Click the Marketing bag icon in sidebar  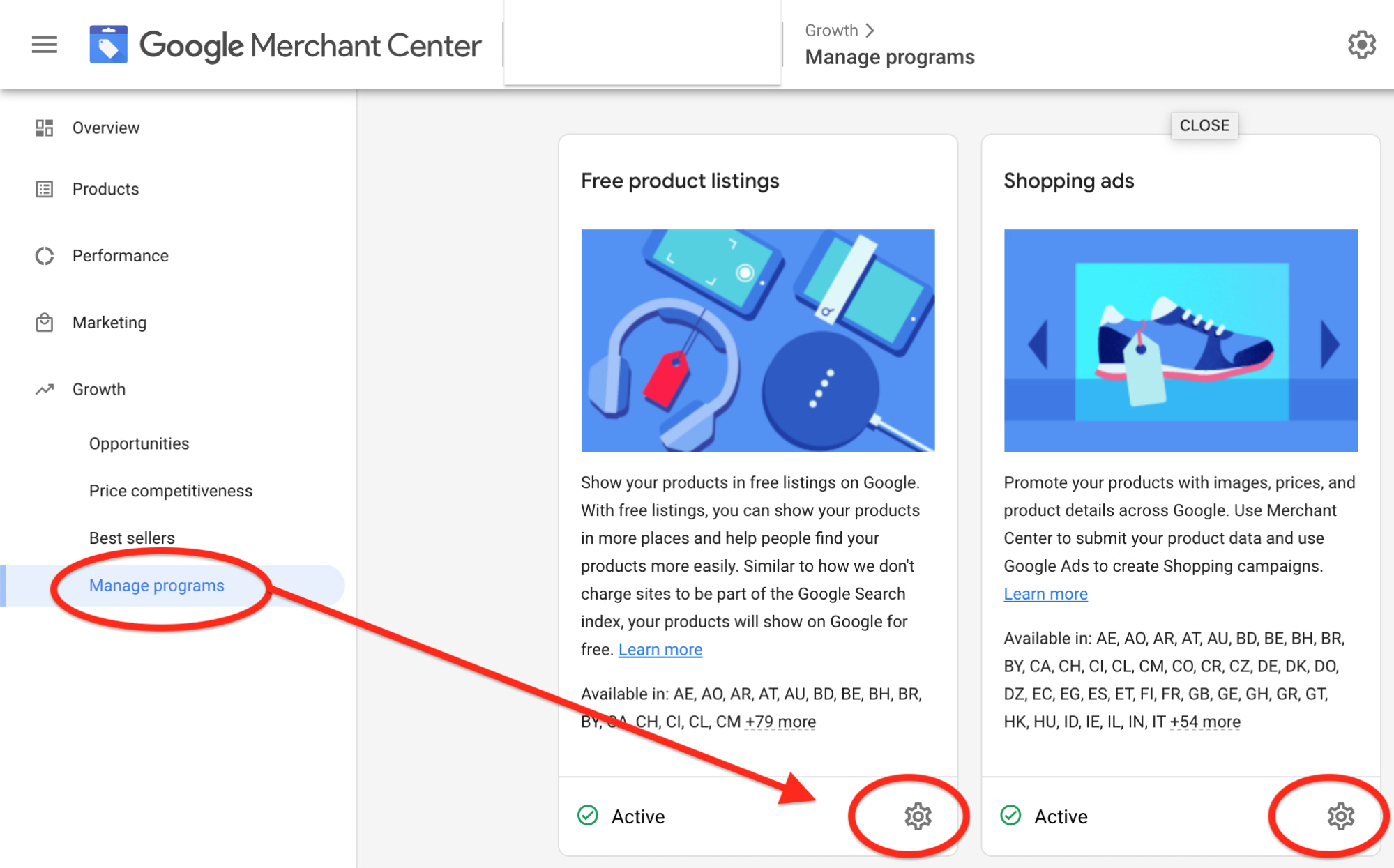45,322
